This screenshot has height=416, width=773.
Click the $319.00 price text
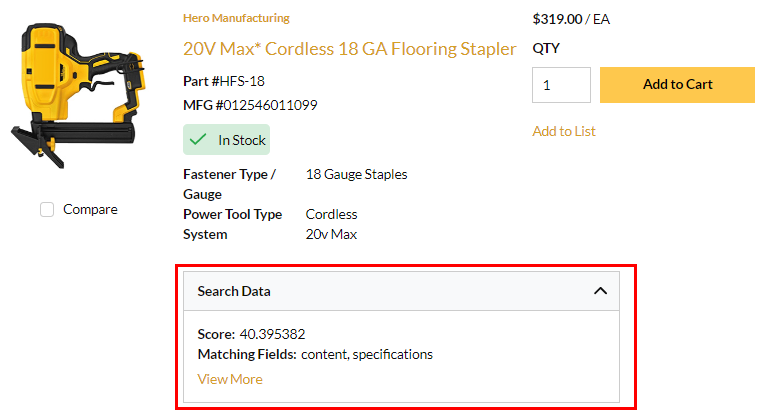click(x=557, y=18)
